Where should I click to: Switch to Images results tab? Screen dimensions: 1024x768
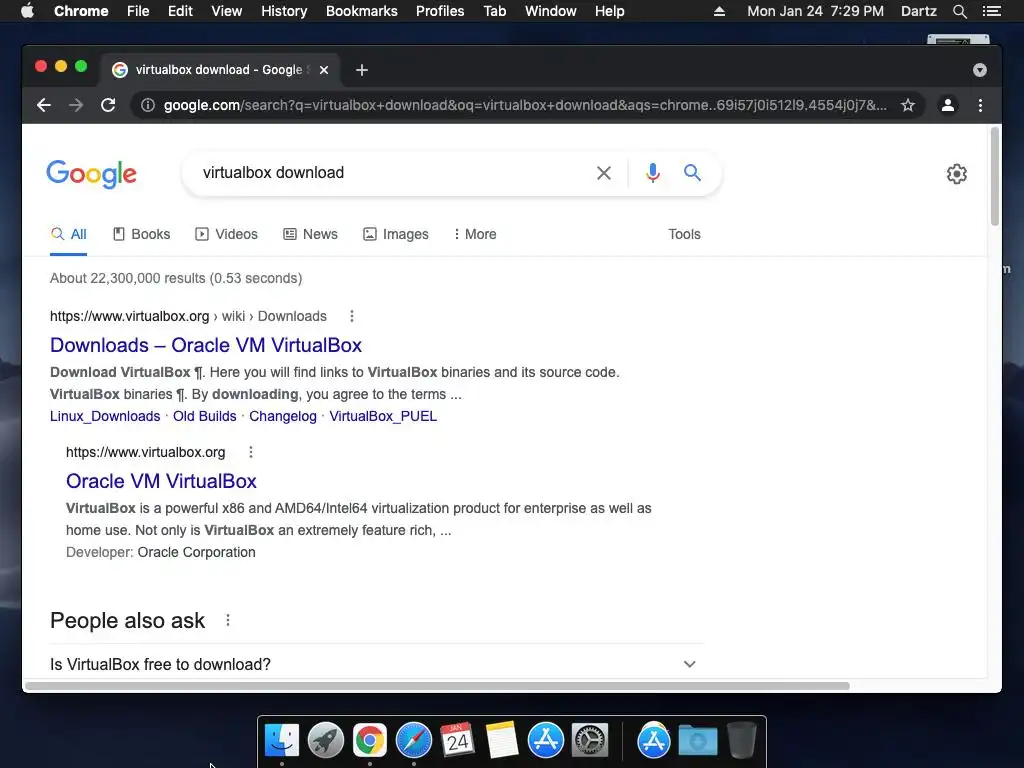pos(396,234)
